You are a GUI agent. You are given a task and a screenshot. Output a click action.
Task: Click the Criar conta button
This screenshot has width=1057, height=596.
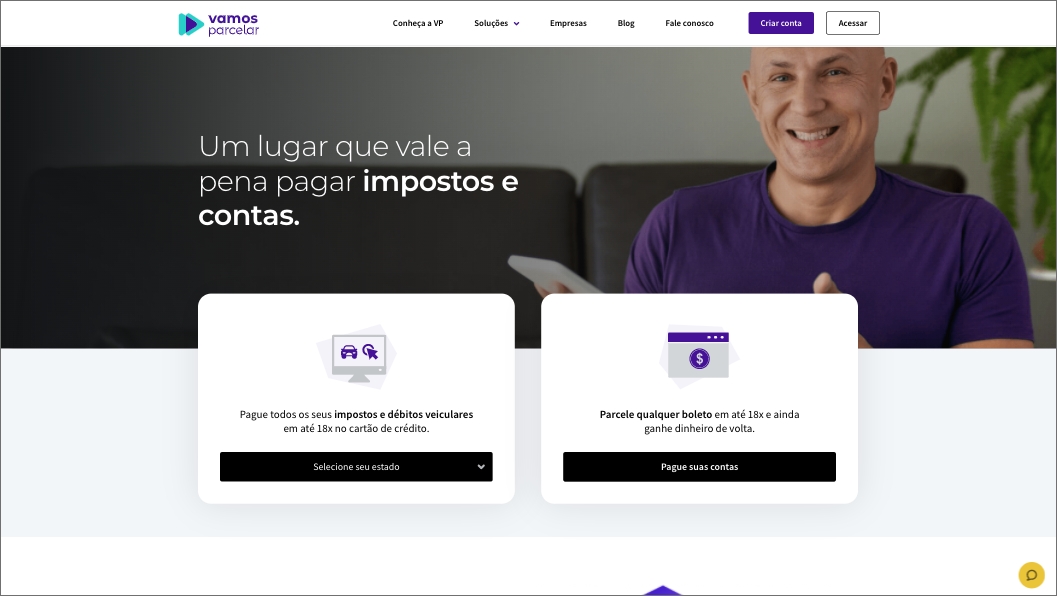coord(781,23)
